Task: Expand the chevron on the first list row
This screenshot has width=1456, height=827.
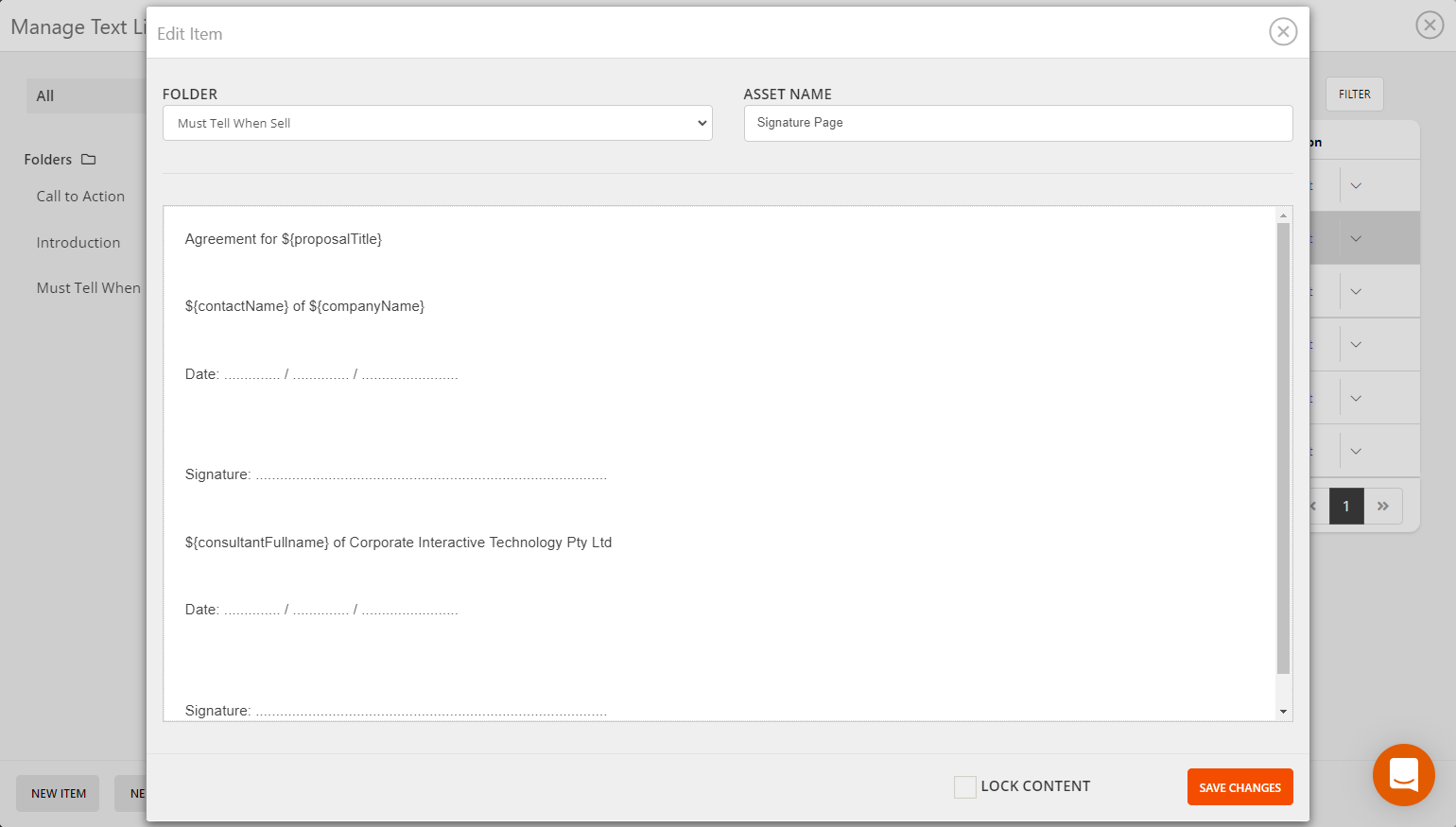Action: click(1356, 185)
